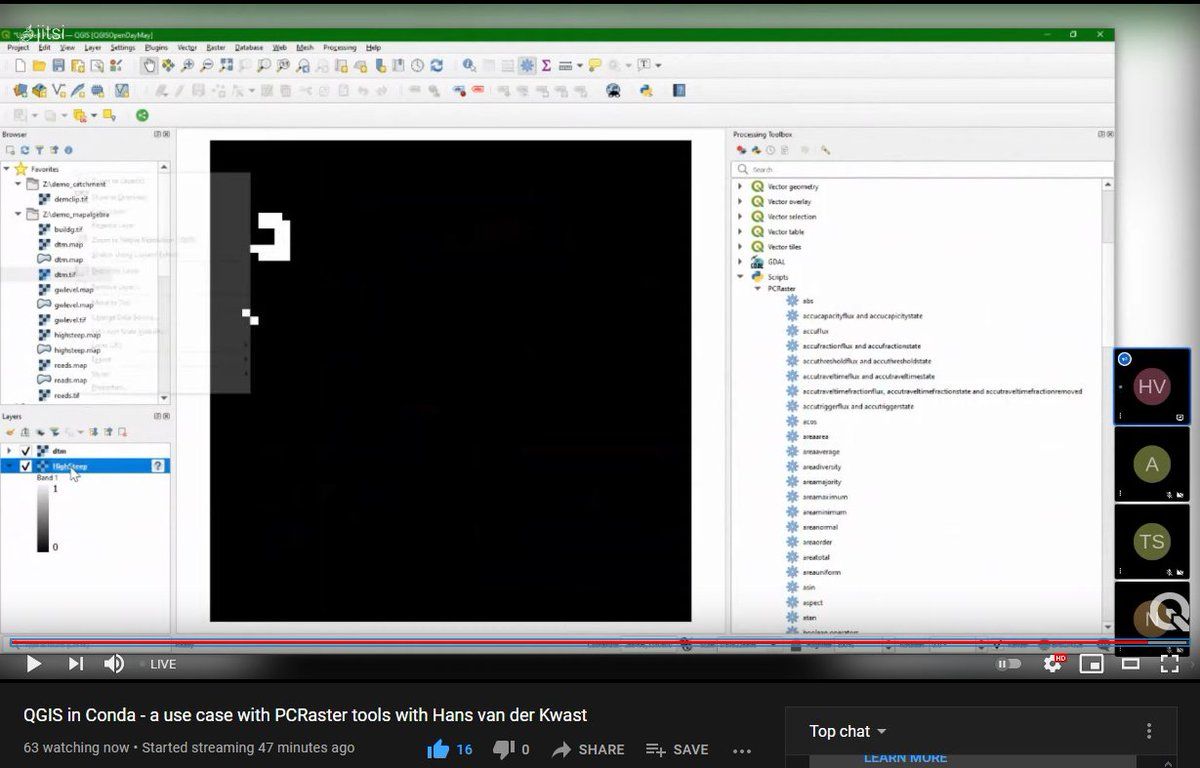
Task: Click the Sigma statistical summary icon
Action: 546,66
